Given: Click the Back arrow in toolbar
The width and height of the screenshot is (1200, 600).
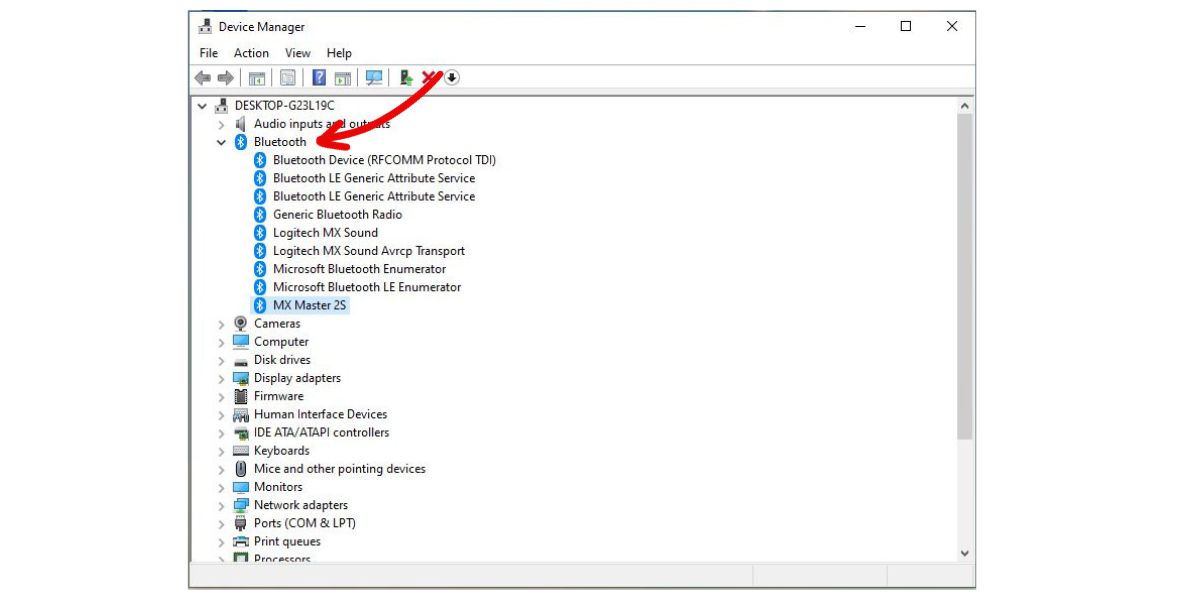Looking at the screenshot, I should coord(203,78).
